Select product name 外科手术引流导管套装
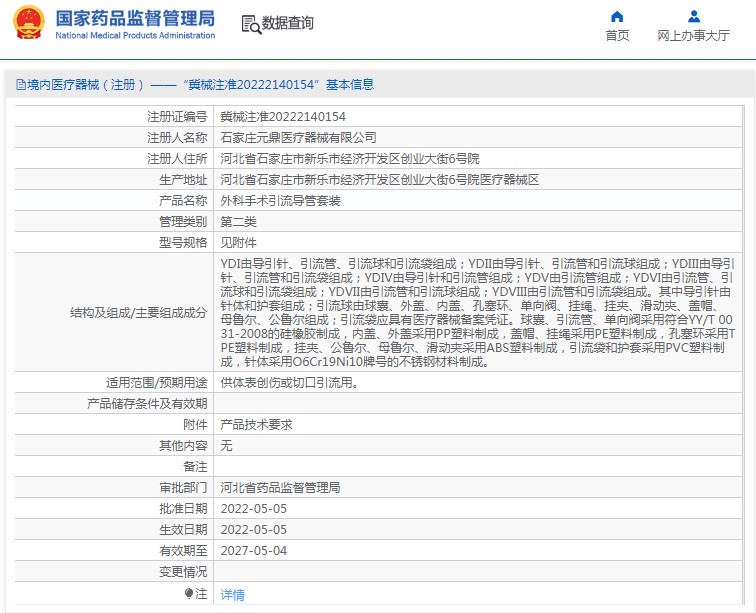 pyautogui.click(x=281, y=201)
